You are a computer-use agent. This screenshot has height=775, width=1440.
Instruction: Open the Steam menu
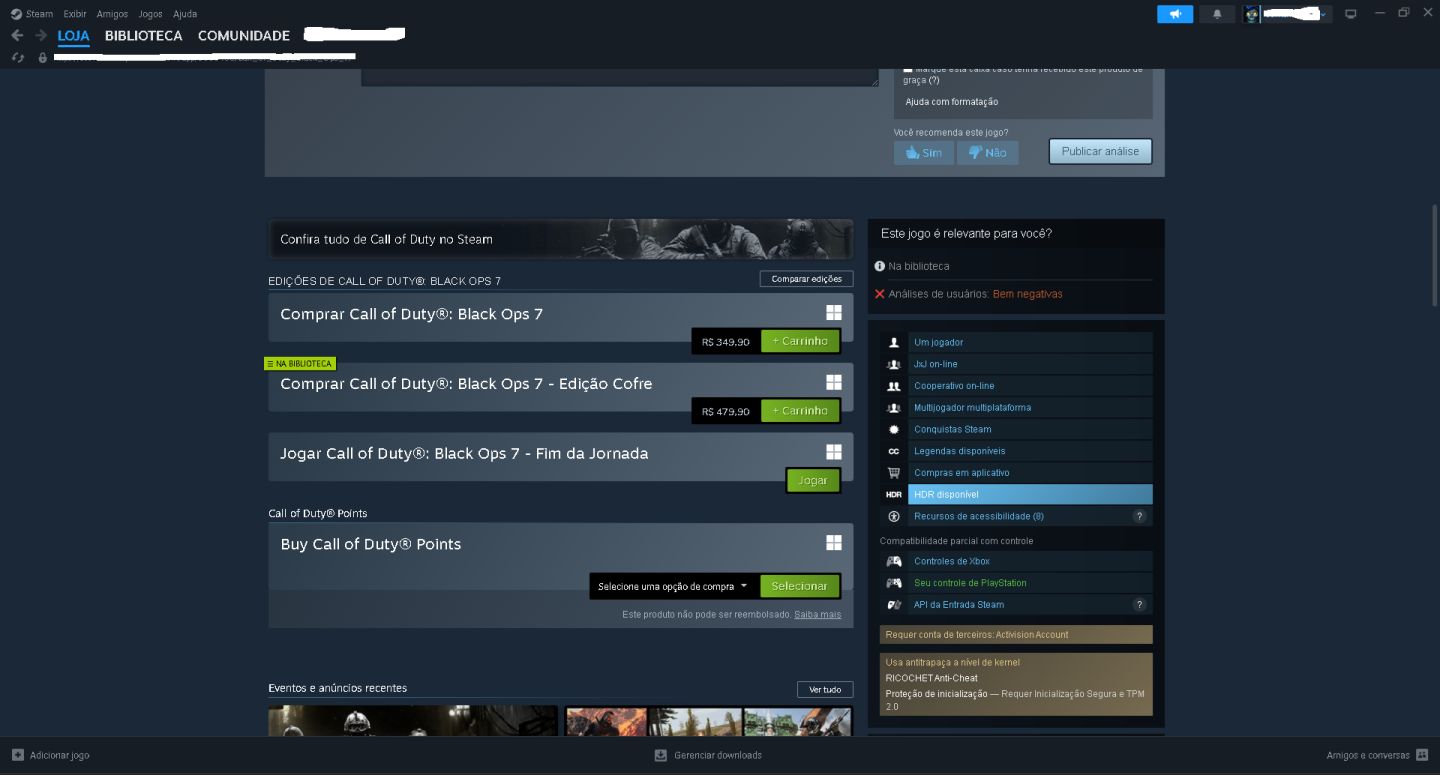pos(39,14)
